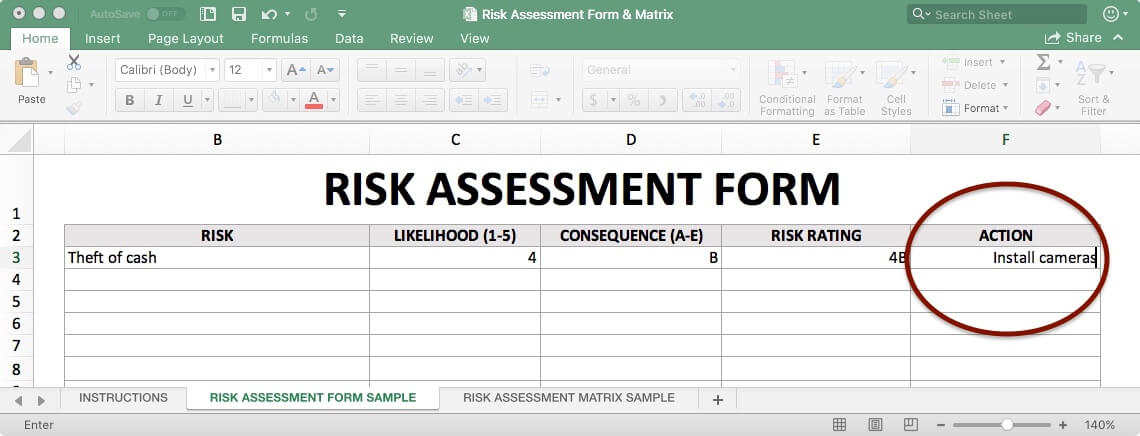This screenshot has width=1140, height=436.
Task: Toggle bold formatting
Action: click(130, 100)
